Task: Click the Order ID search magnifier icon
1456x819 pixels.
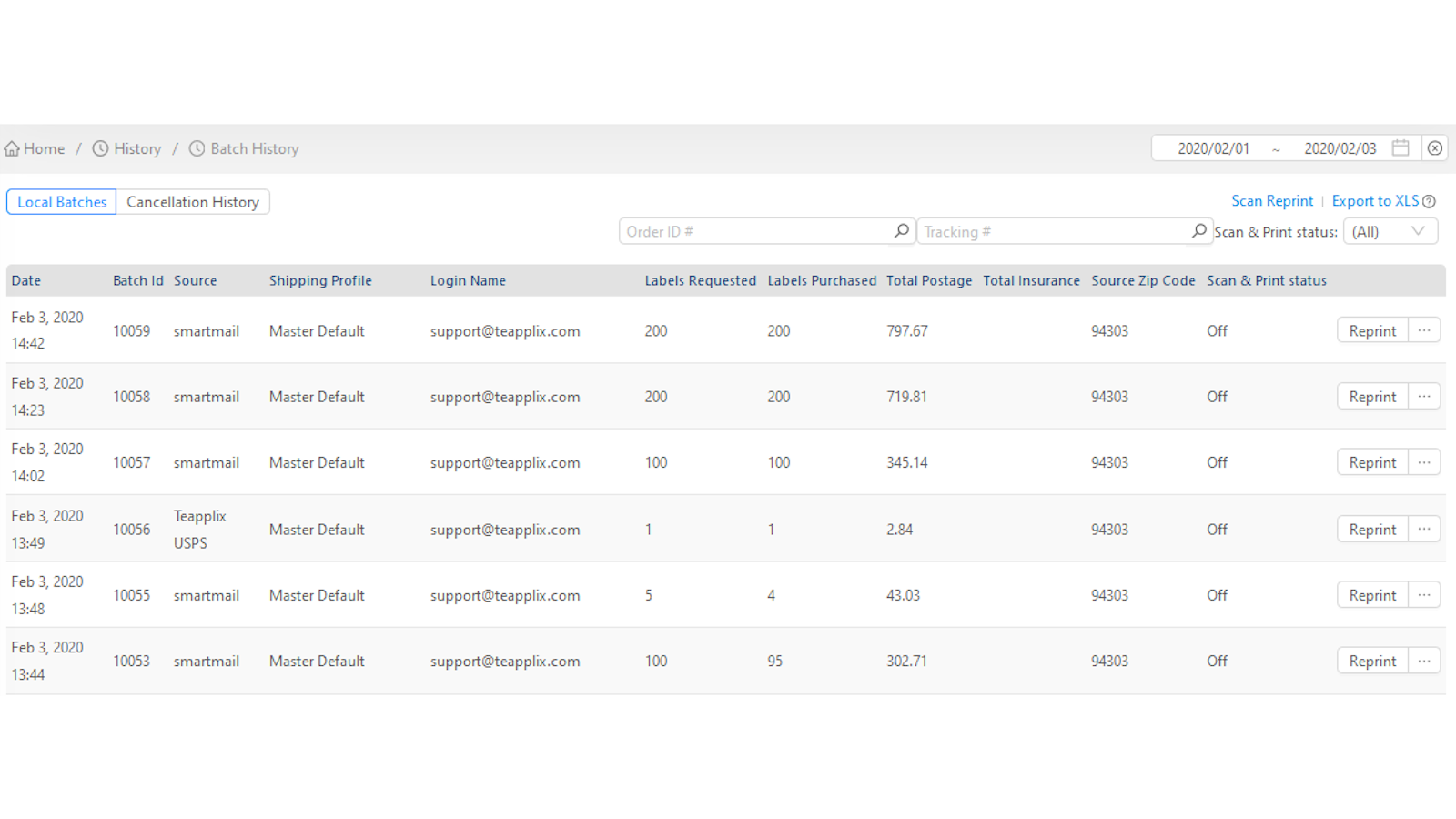Action: [x=900, y=230]
